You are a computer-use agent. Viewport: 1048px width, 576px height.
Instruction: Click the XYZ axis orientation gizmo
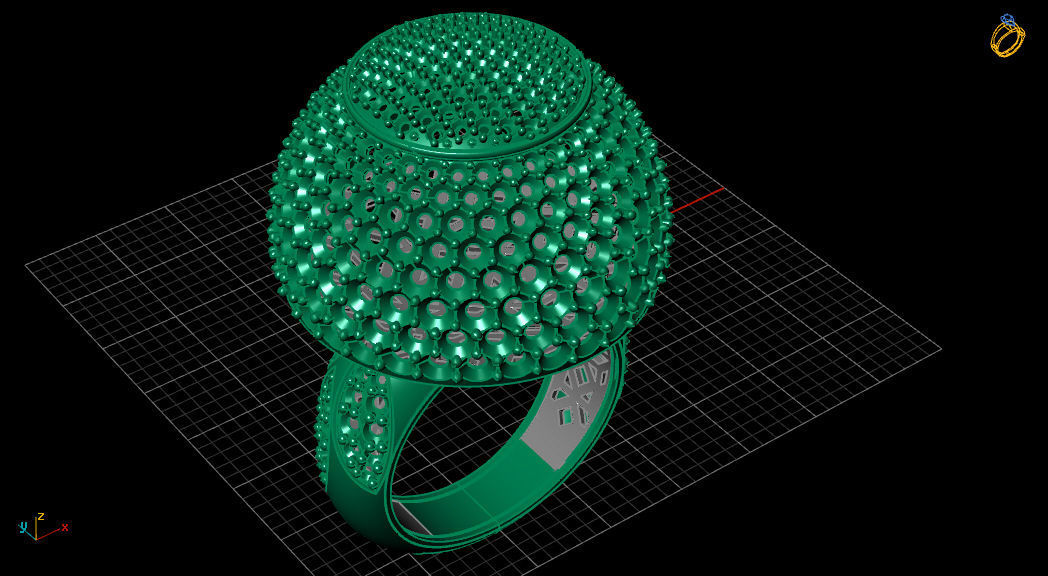coord(43,526)
